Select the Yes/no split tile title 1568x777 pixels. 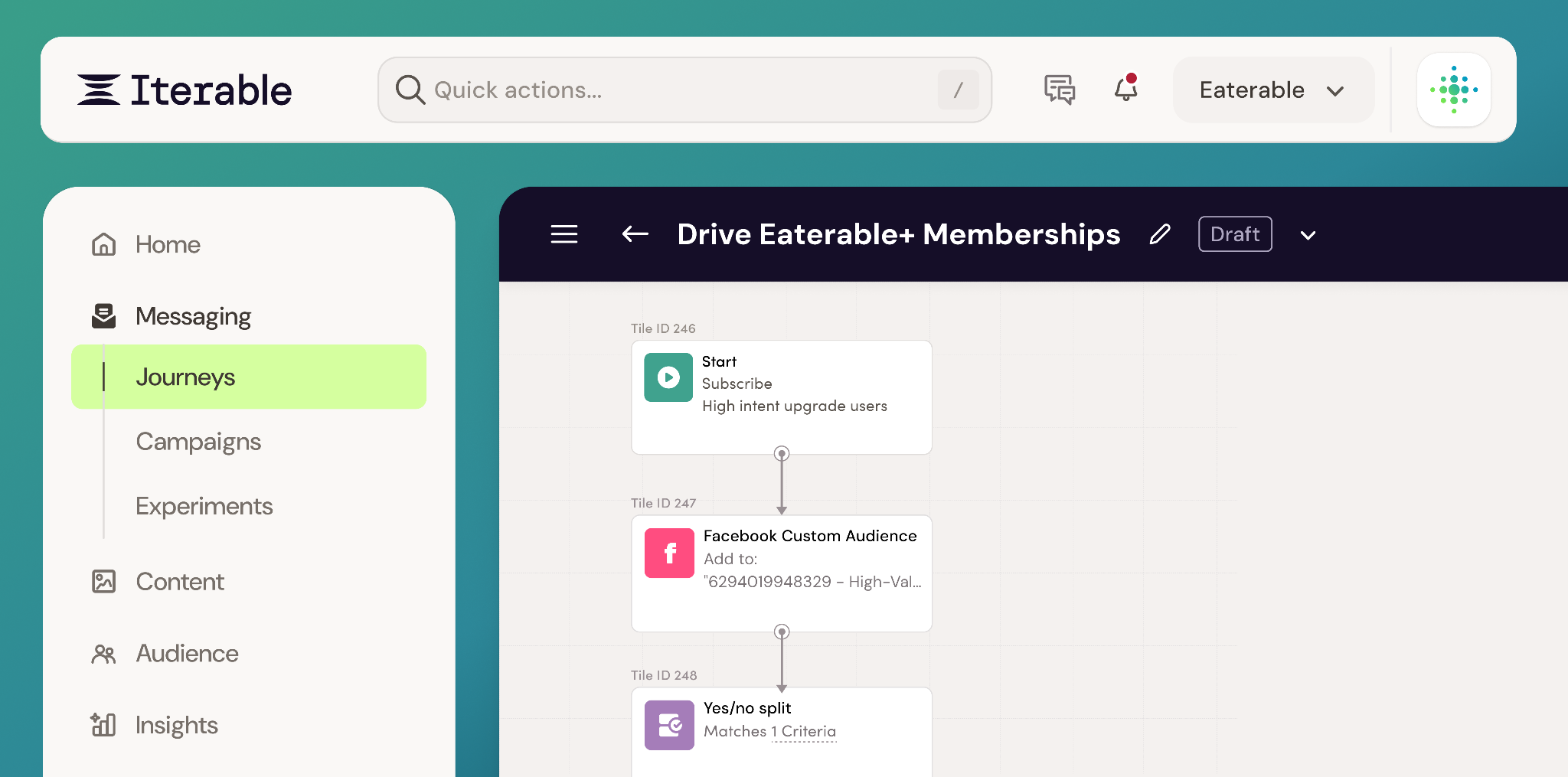pyautogui.click(x=747, y=708)
